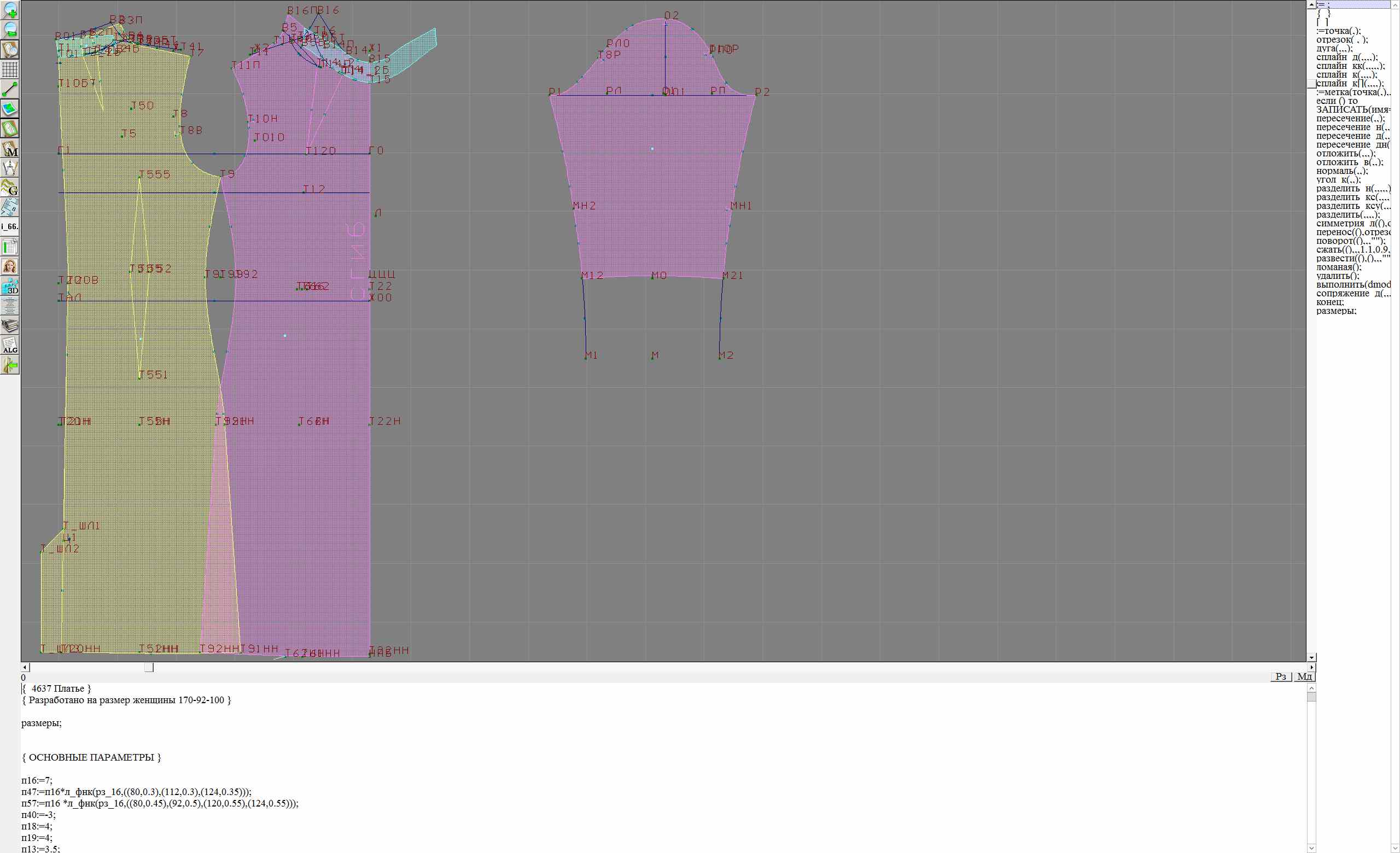Click the green table spreadsheet icon
The width and height of the screenshot is (1400, 853).
pyautogui.click(x=10, y=247)
